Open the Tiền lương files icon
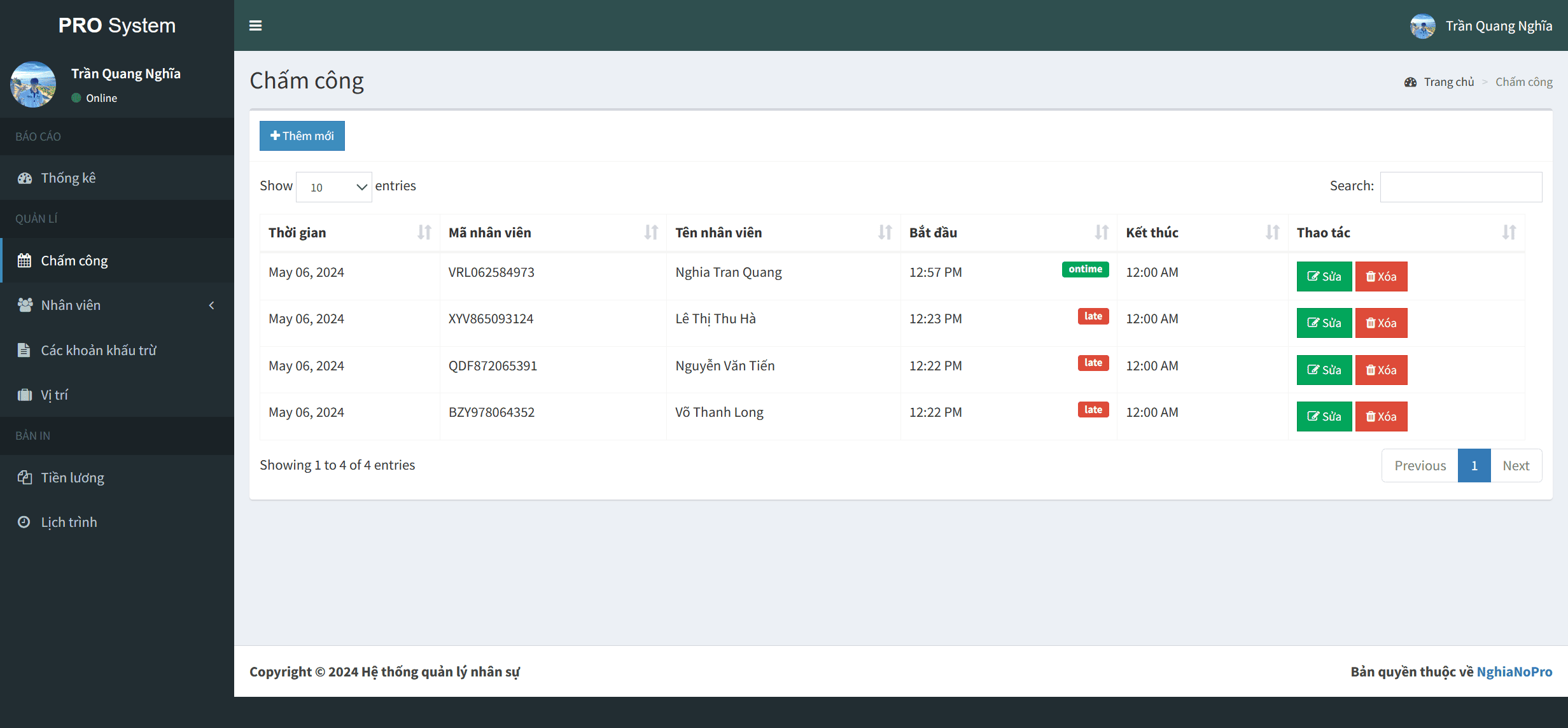The width and height of the screenshot is (1568, 728). coord(24,478)
